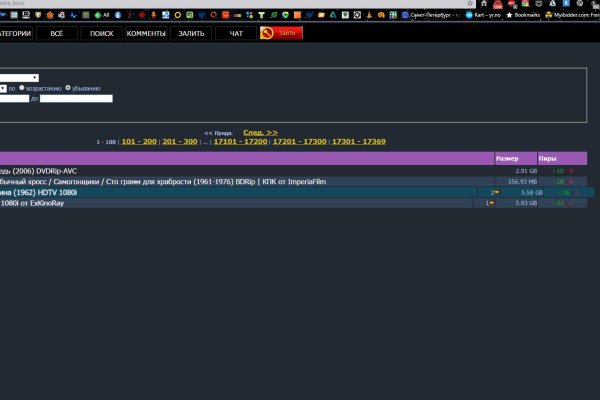
Task: Open the Bookmarks star in the bookmarks bar
Action: pyautogui.click(x=509, y=15)
